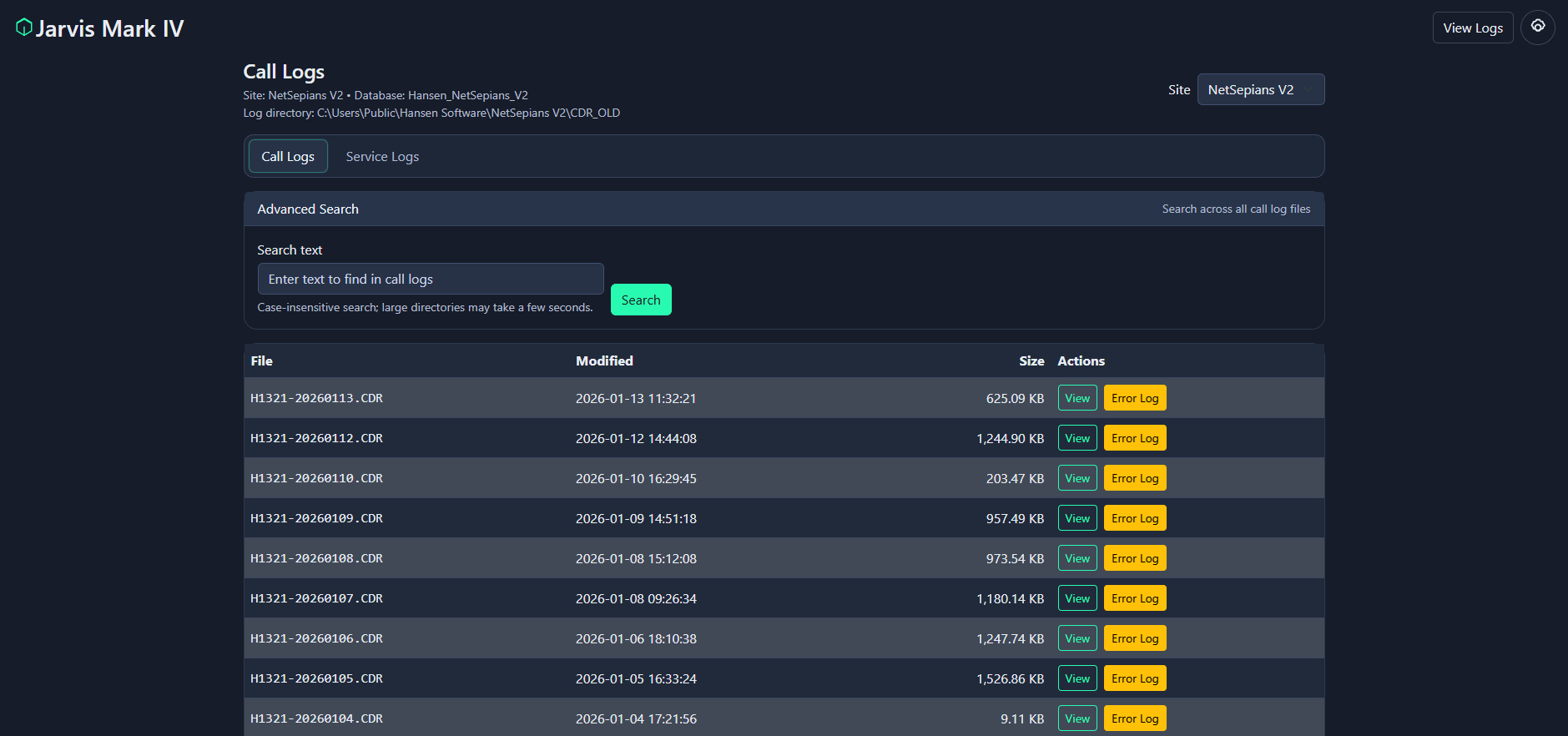Click the Advanced Search panel header
Screen dimensions: 1568x736
point(308,209)
